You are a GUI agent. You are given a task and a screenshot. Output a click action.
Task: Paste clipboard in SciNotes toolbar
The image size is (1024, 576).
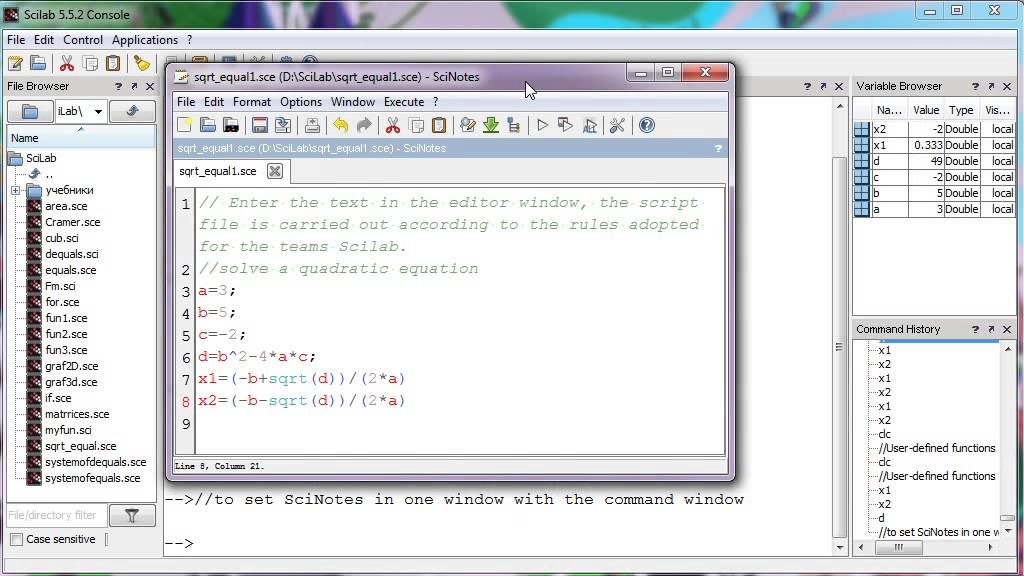pyautogui.click(x=439, y=125)
